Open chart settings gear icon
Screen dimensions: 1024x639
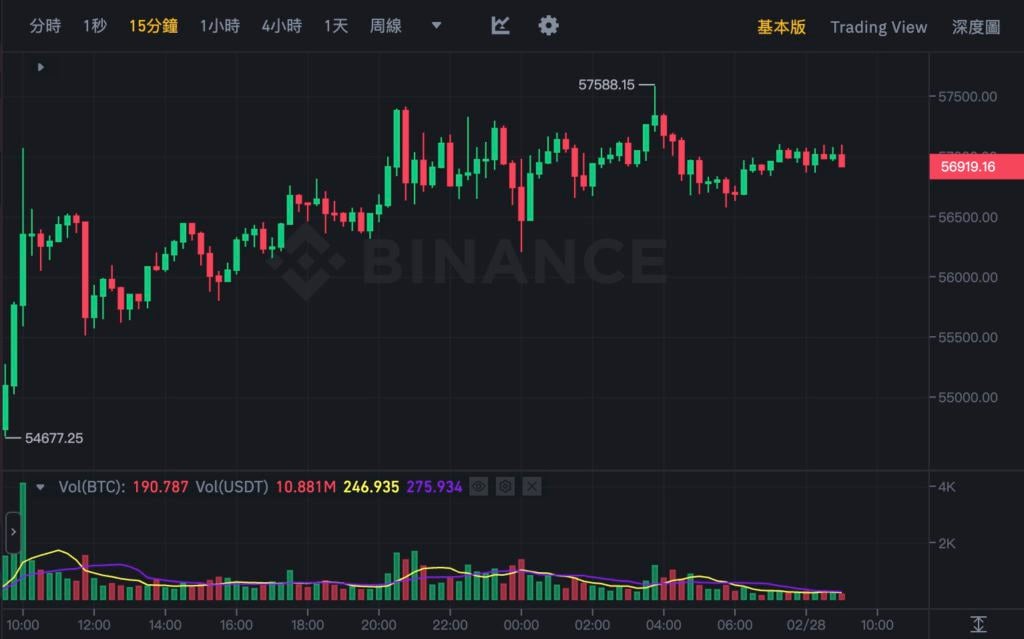(x=548, y=26)
